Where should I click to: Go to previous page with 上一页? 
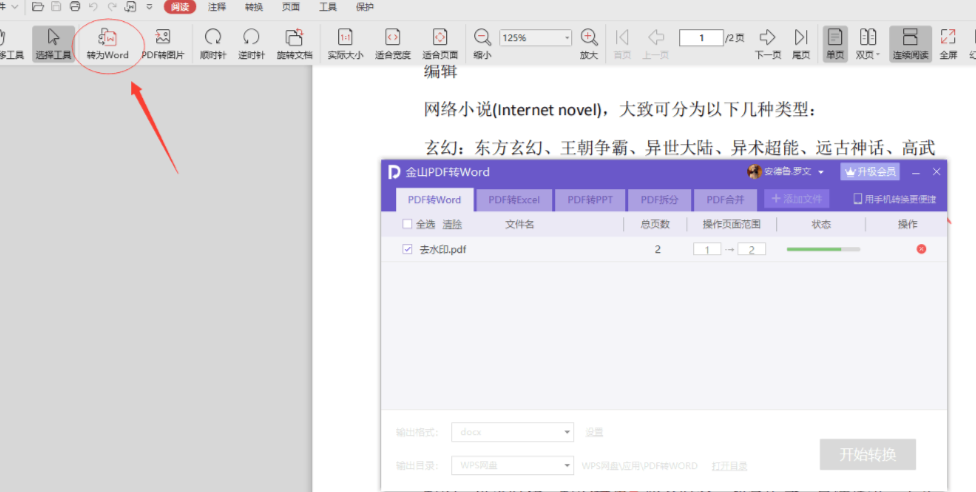(x=656, y=44)
